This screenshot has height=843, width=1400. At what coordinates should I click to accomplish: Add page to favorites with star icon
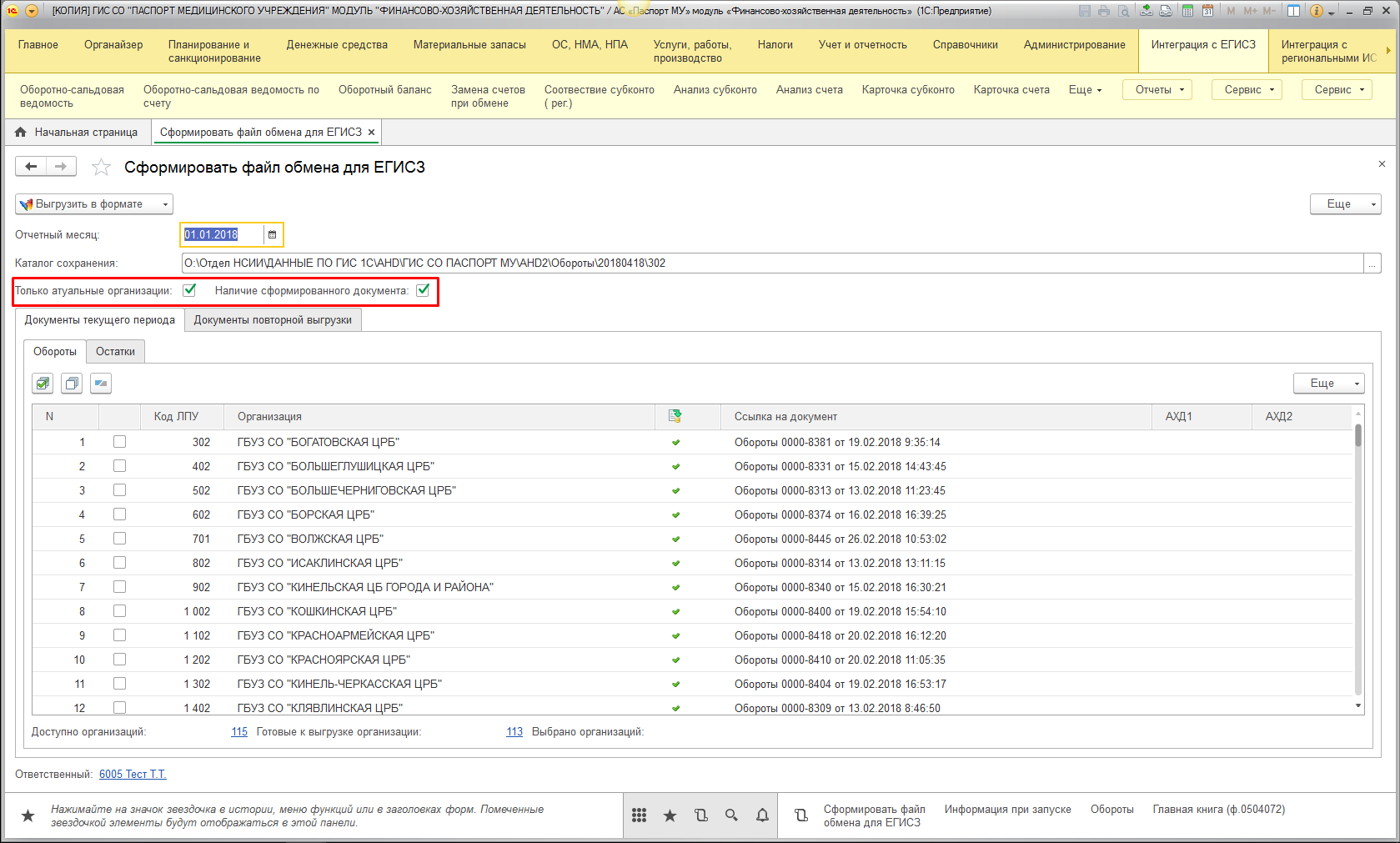coord(101,168)
